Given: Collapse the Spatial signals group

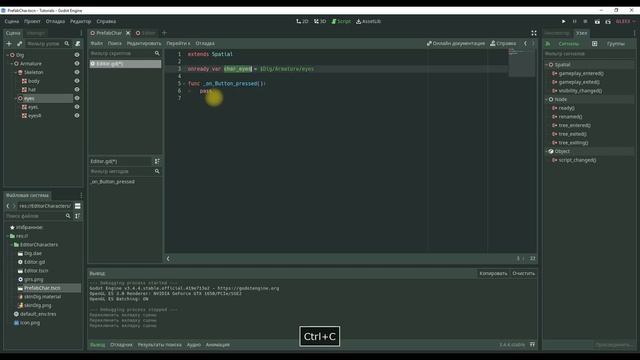Looking at the screenshot, I should point(547,64).
